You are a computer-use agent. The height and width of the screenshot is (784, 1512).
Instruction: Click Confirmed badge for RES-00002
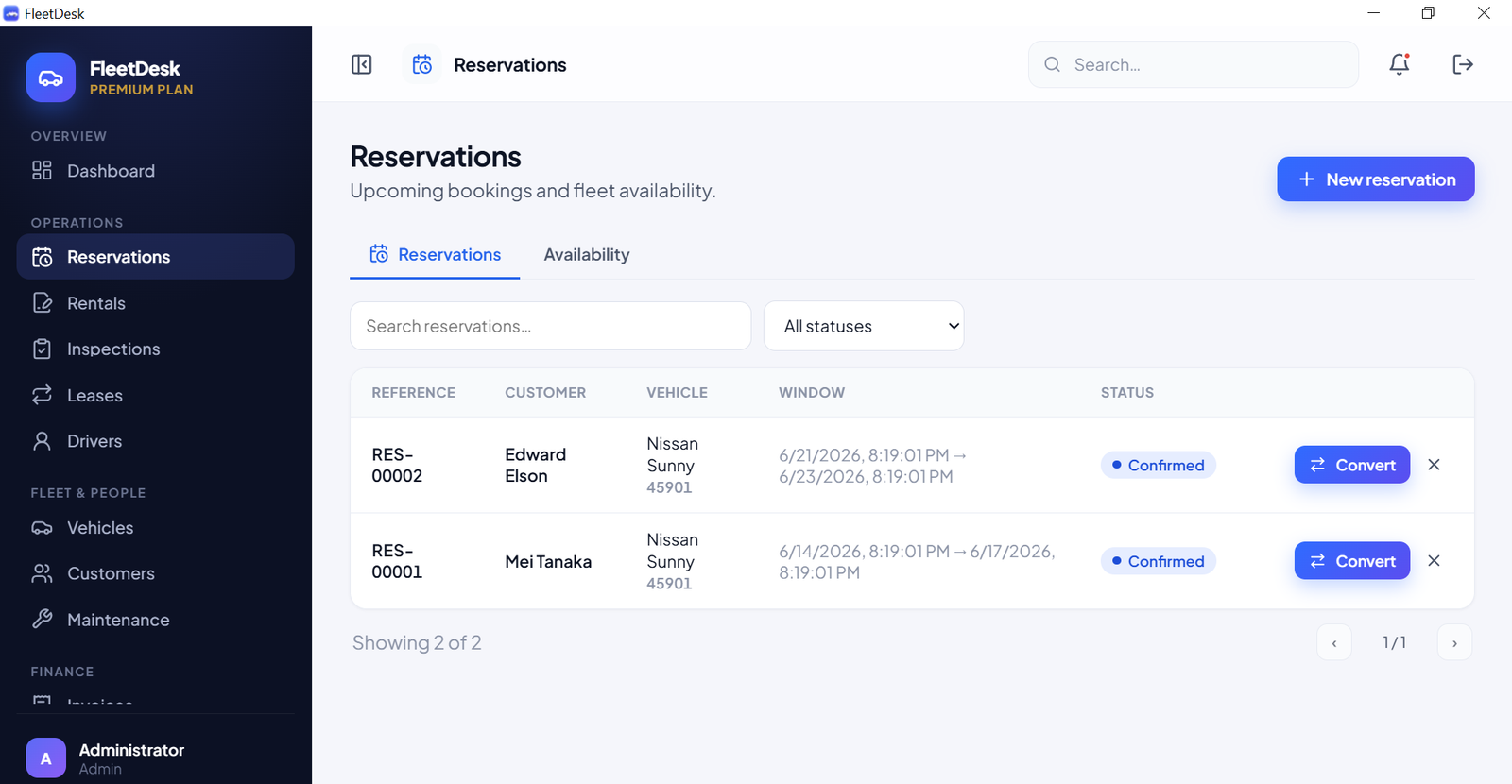click(1158, 465)
